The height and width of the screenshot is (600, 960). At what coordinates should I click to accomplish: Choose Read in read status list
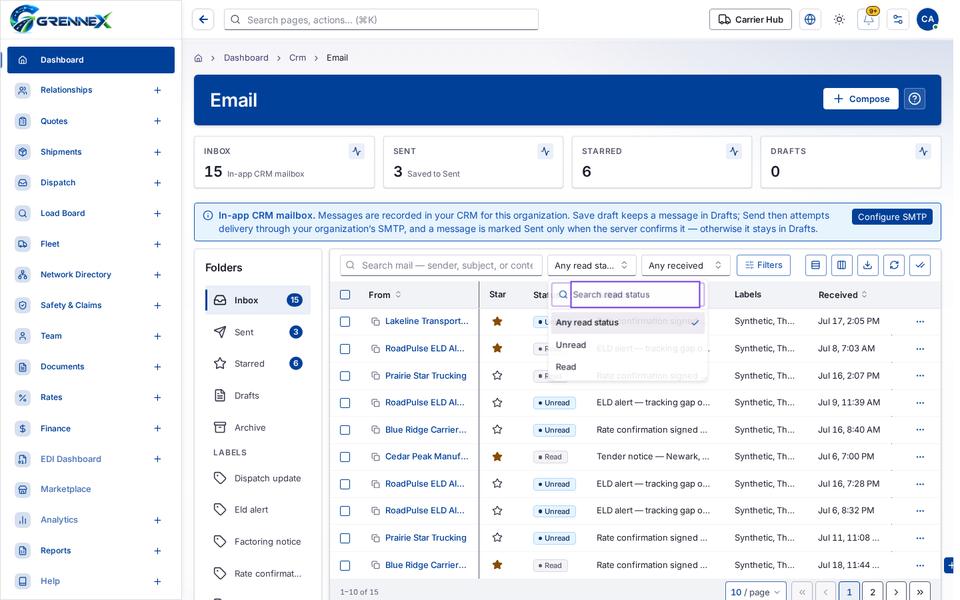coord(628,367)
